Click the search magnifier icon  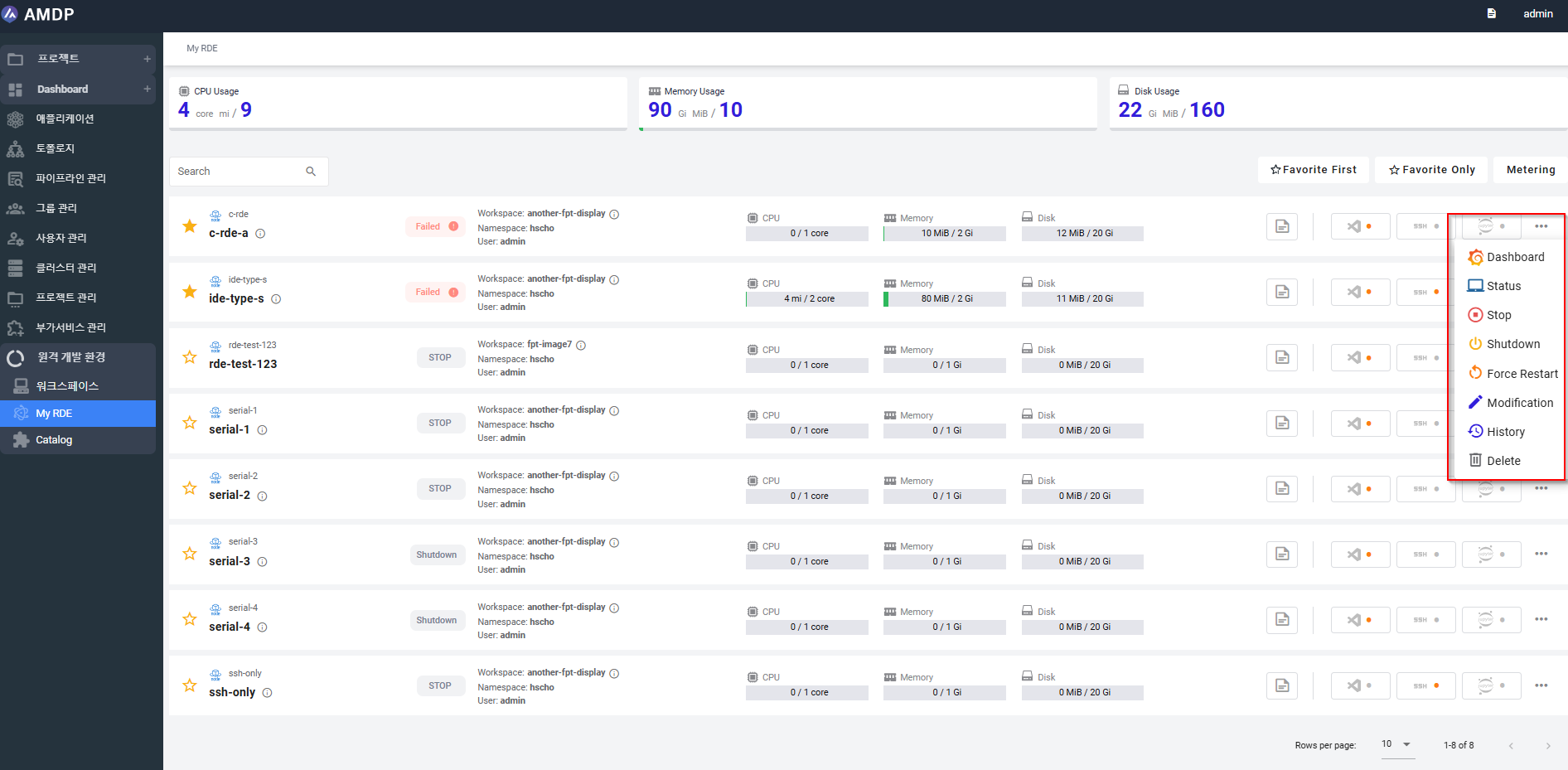coord(311,172)
